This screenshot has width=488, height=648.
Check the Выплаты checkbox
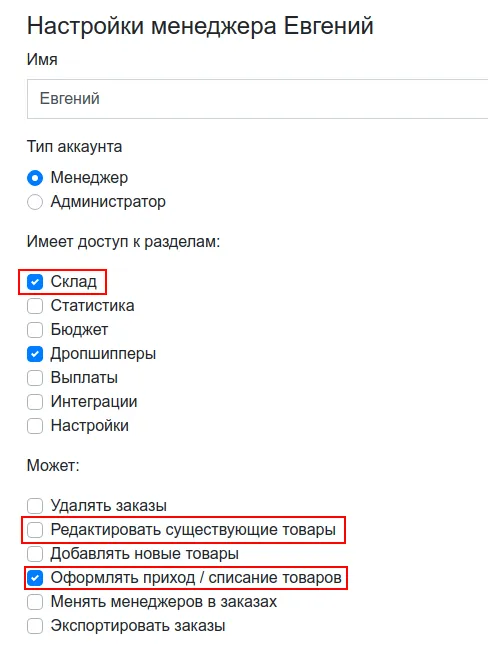click(x=35, y=378)
